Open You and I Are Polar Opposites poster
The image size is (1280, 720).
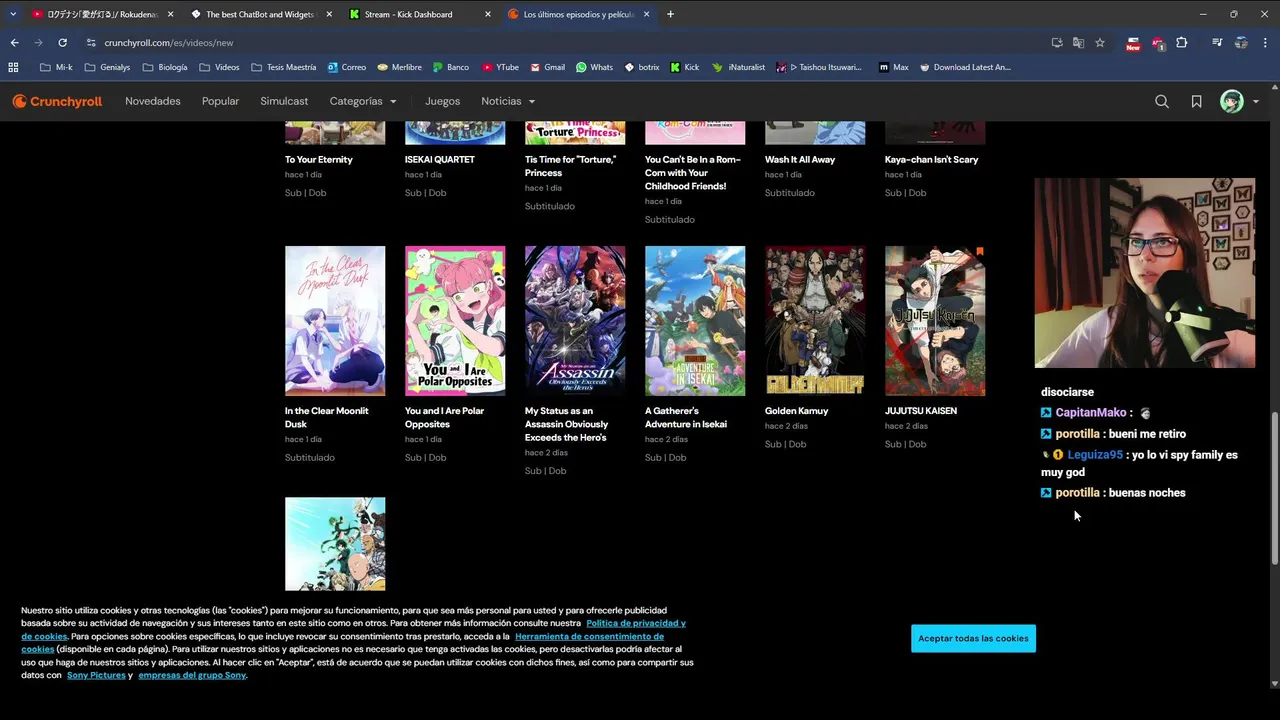click(455, 321)
